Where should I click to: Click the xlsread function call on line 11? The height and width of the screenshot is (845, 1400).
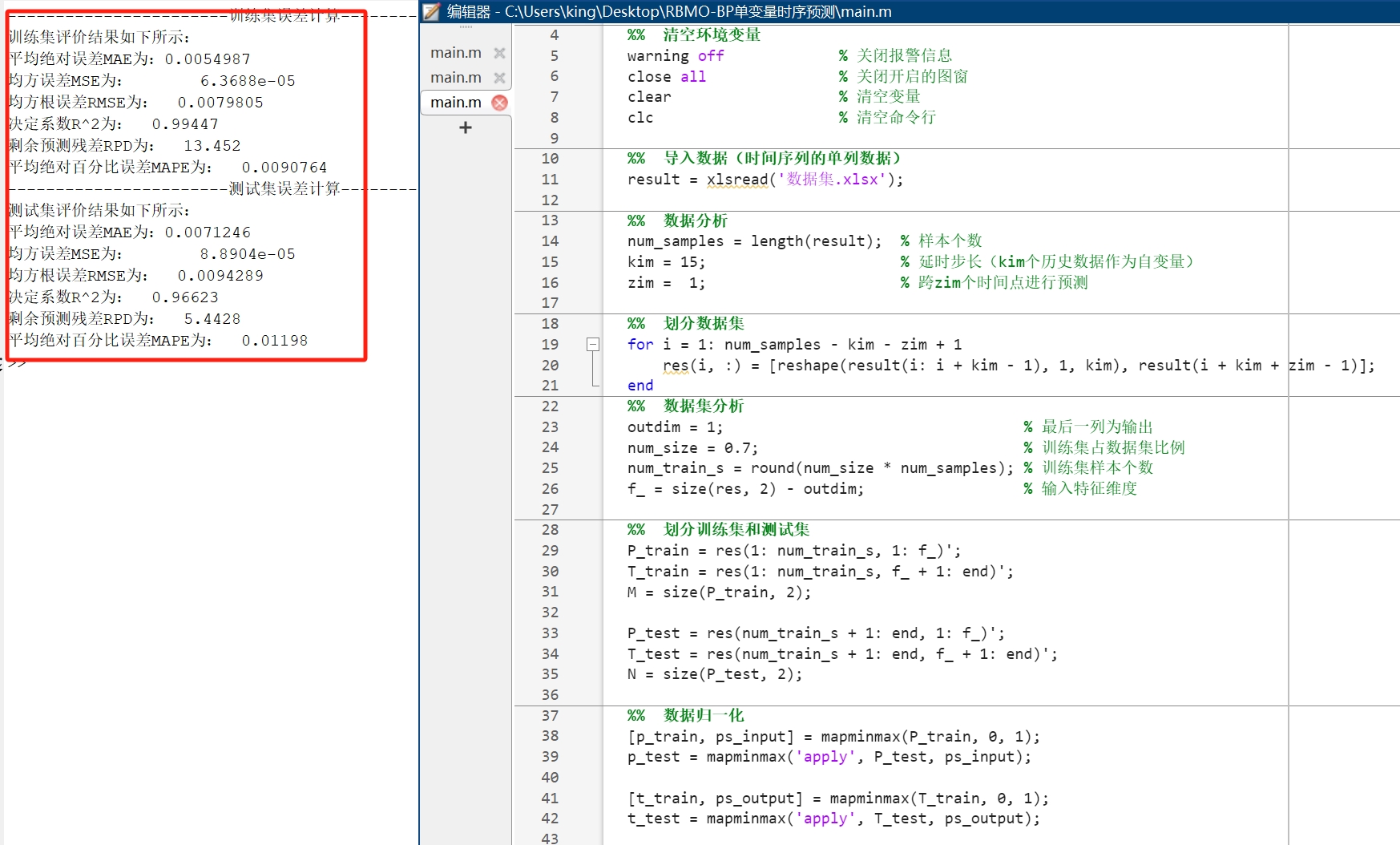click(736, 179)
